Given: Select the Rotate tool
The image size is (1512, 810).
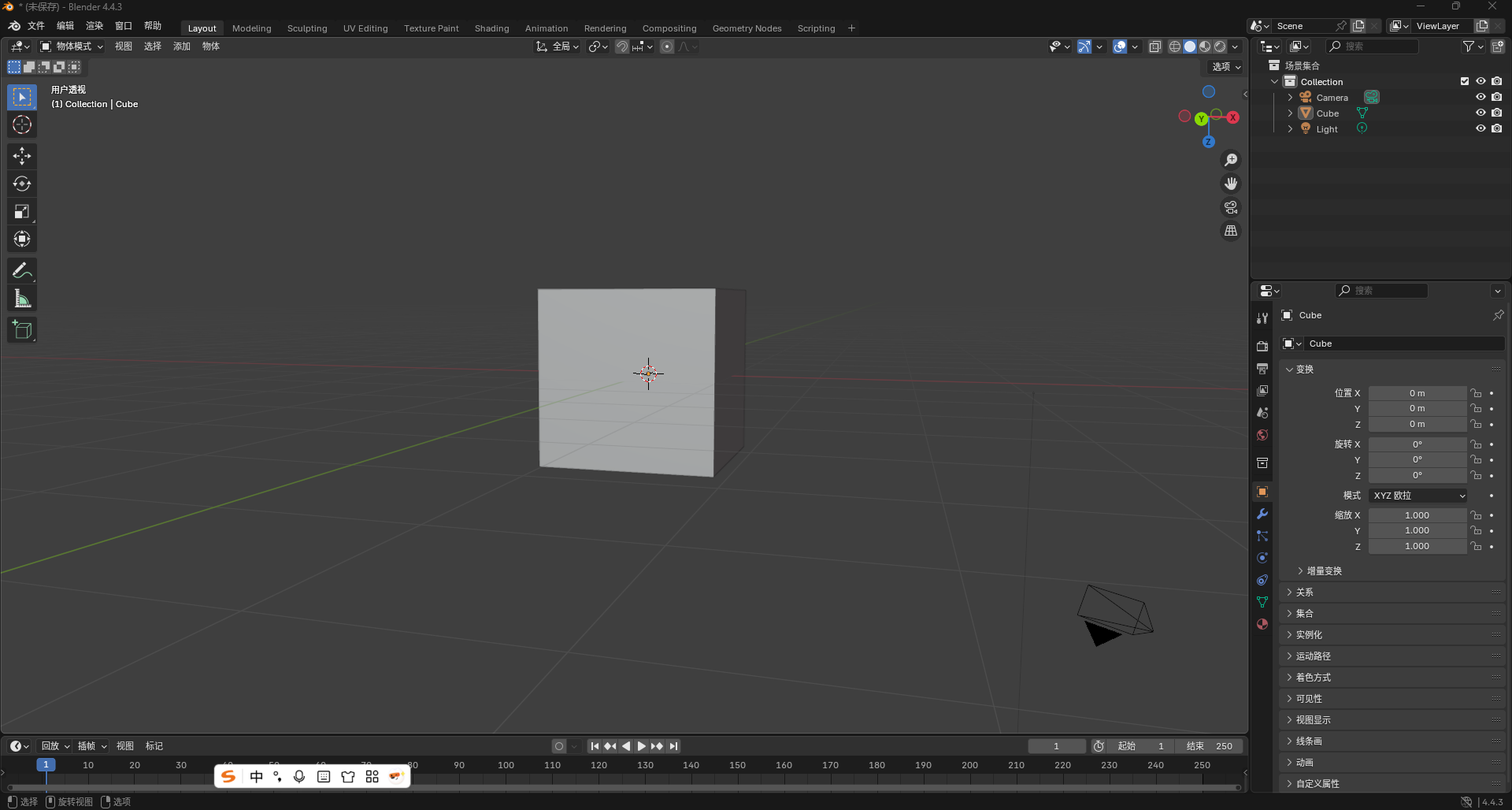Looking at the screenshot, I should (22, 184).
